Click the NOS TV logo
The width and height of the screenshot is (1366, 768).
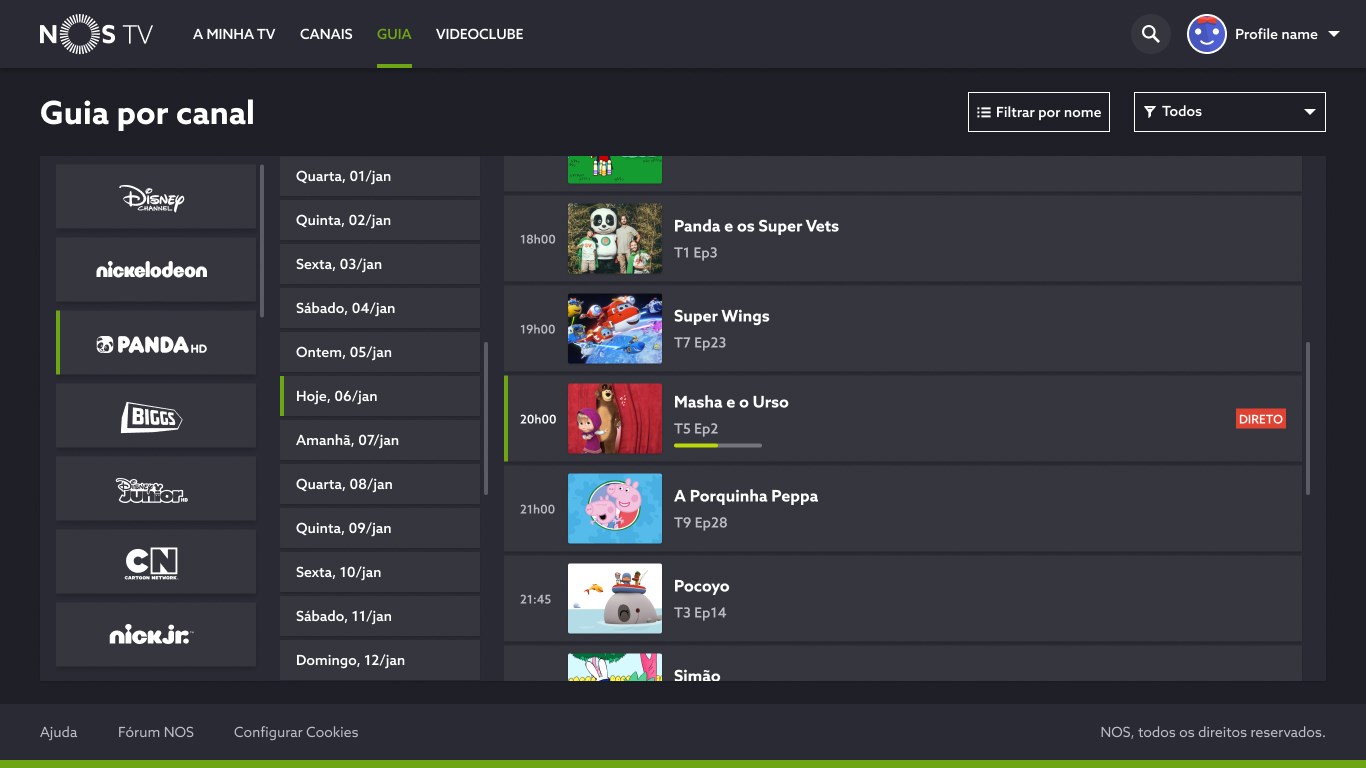coord(96,34)
